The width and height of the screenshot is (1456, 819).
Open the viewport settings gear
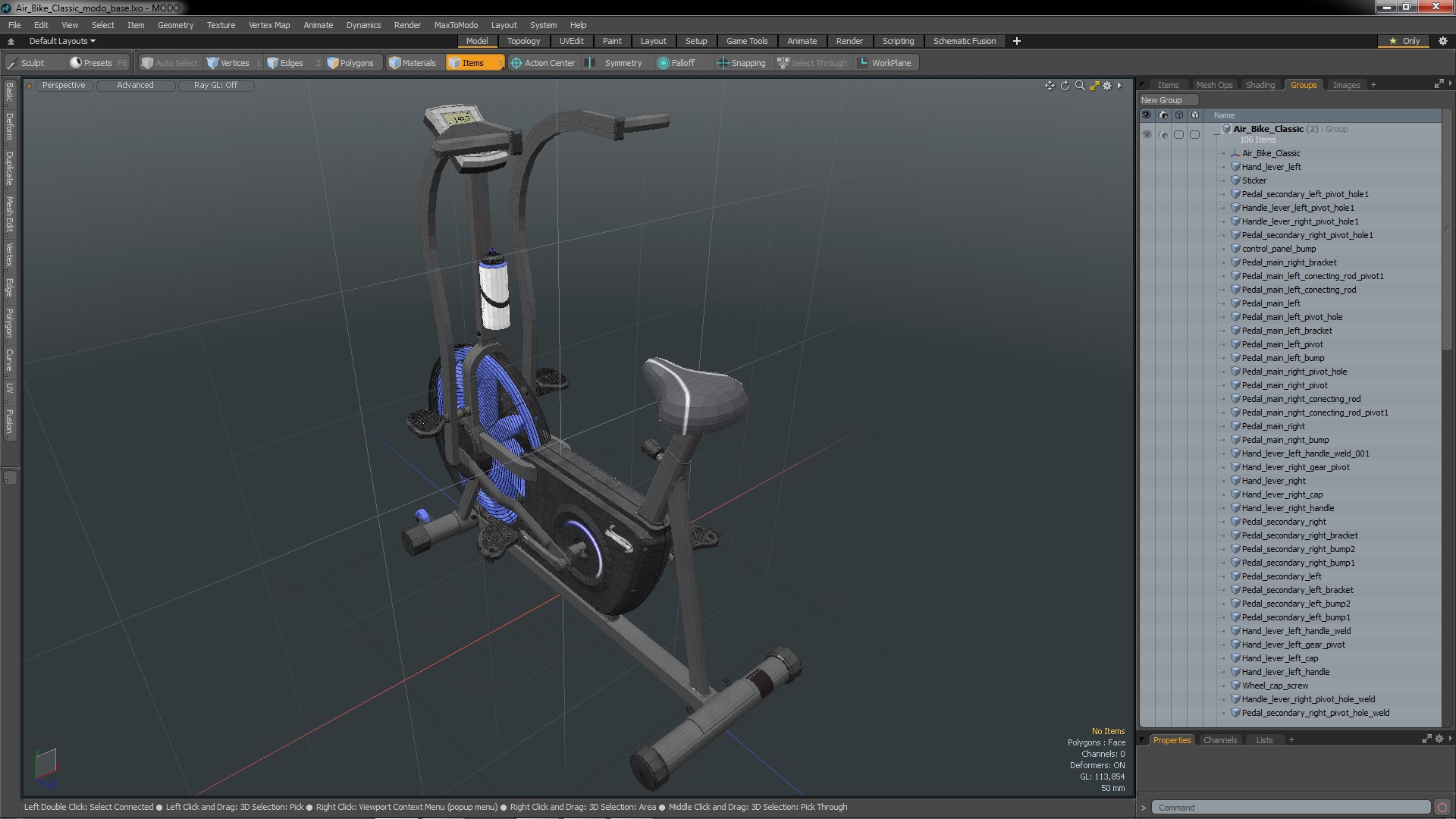pyautogui.click(x=1107, y=86)
